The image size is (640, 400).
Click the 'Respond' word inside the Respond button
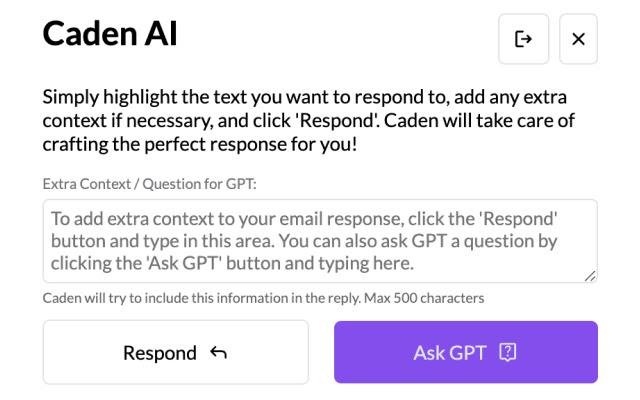point(160,352)
